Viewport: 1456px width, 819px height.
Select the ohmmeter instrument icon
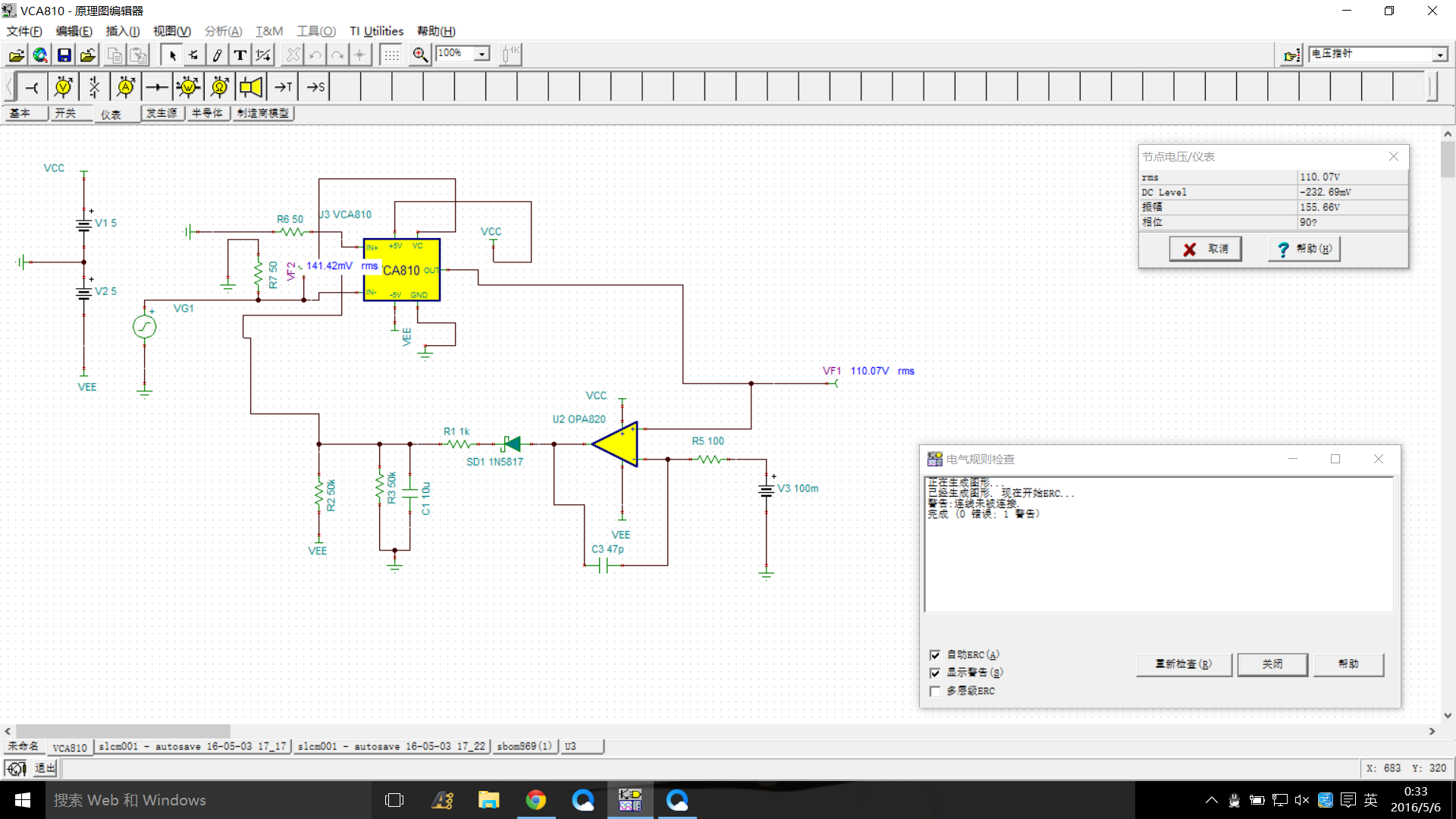coord(219,87)
